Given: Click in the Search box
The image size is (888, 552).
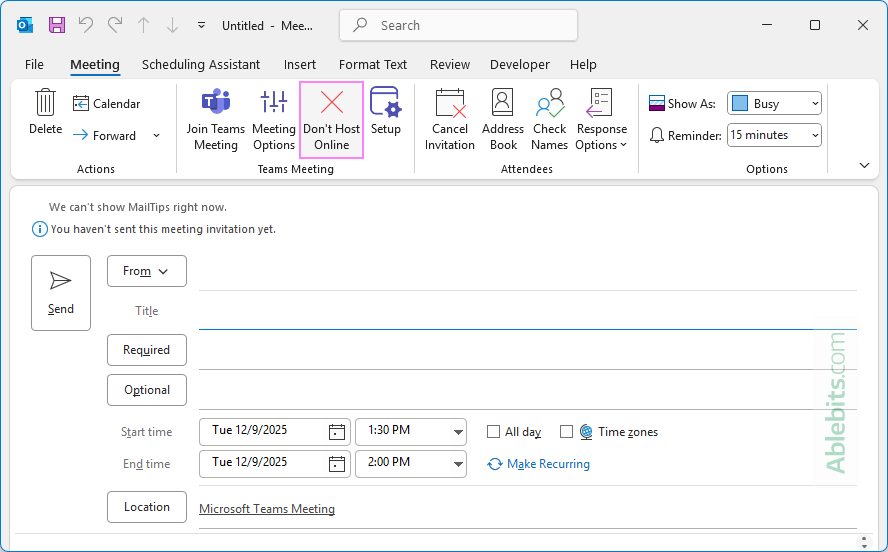Looking at the screenshot, I should tap(458, 25).
